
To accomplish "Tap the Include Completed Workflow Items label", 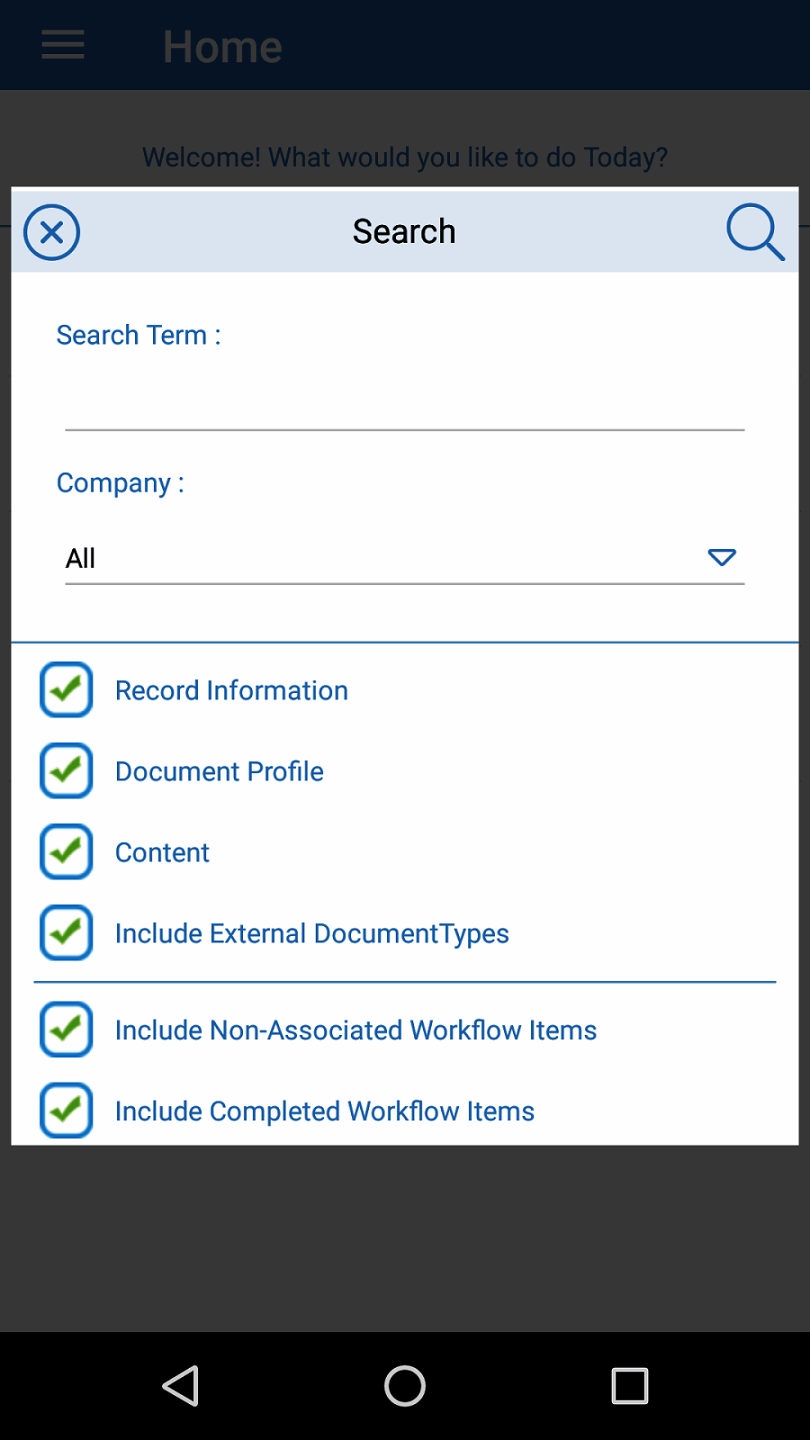I will click(324, 1111).
